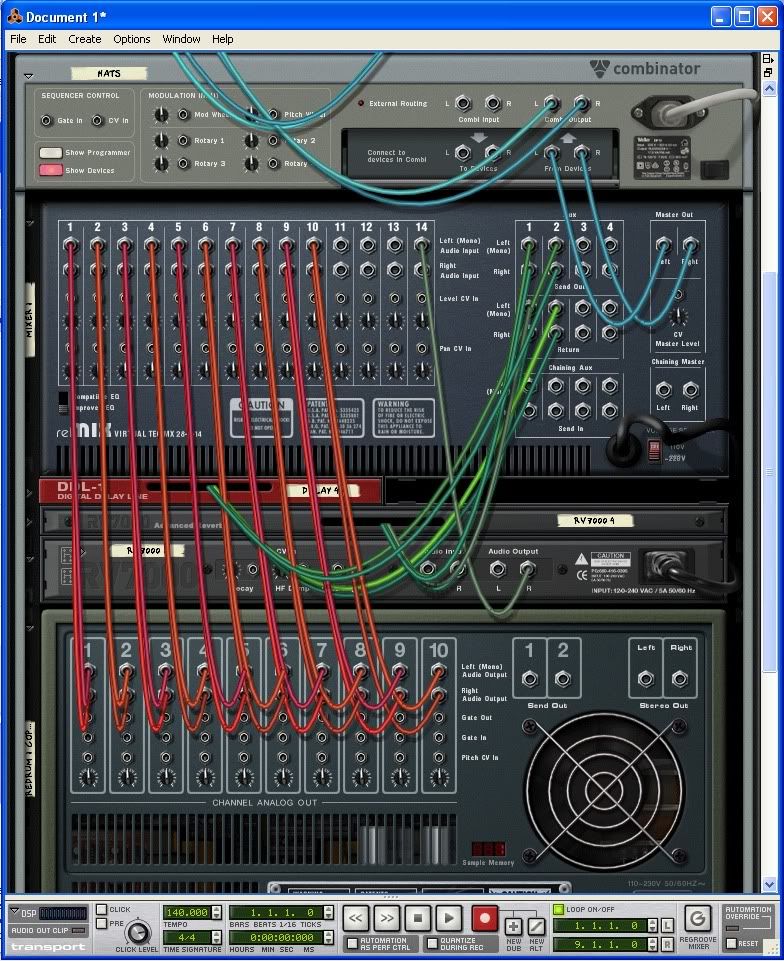
Task: Click the time signature stepper arrows
Action: 217,937
